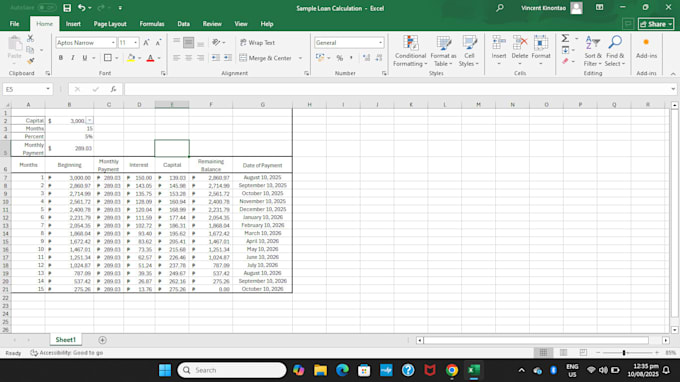Open the Name Box dropdown

48,89
